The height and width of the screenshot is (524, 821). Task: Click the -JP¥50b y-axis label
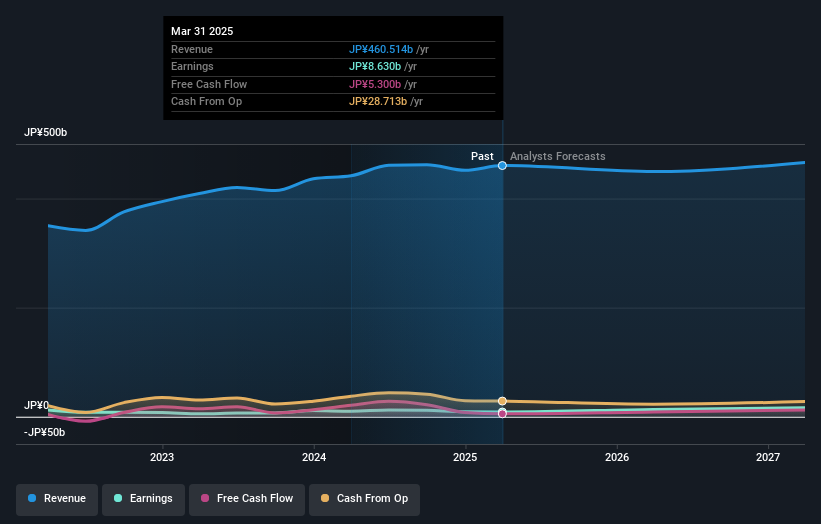[x=45, y=432]
